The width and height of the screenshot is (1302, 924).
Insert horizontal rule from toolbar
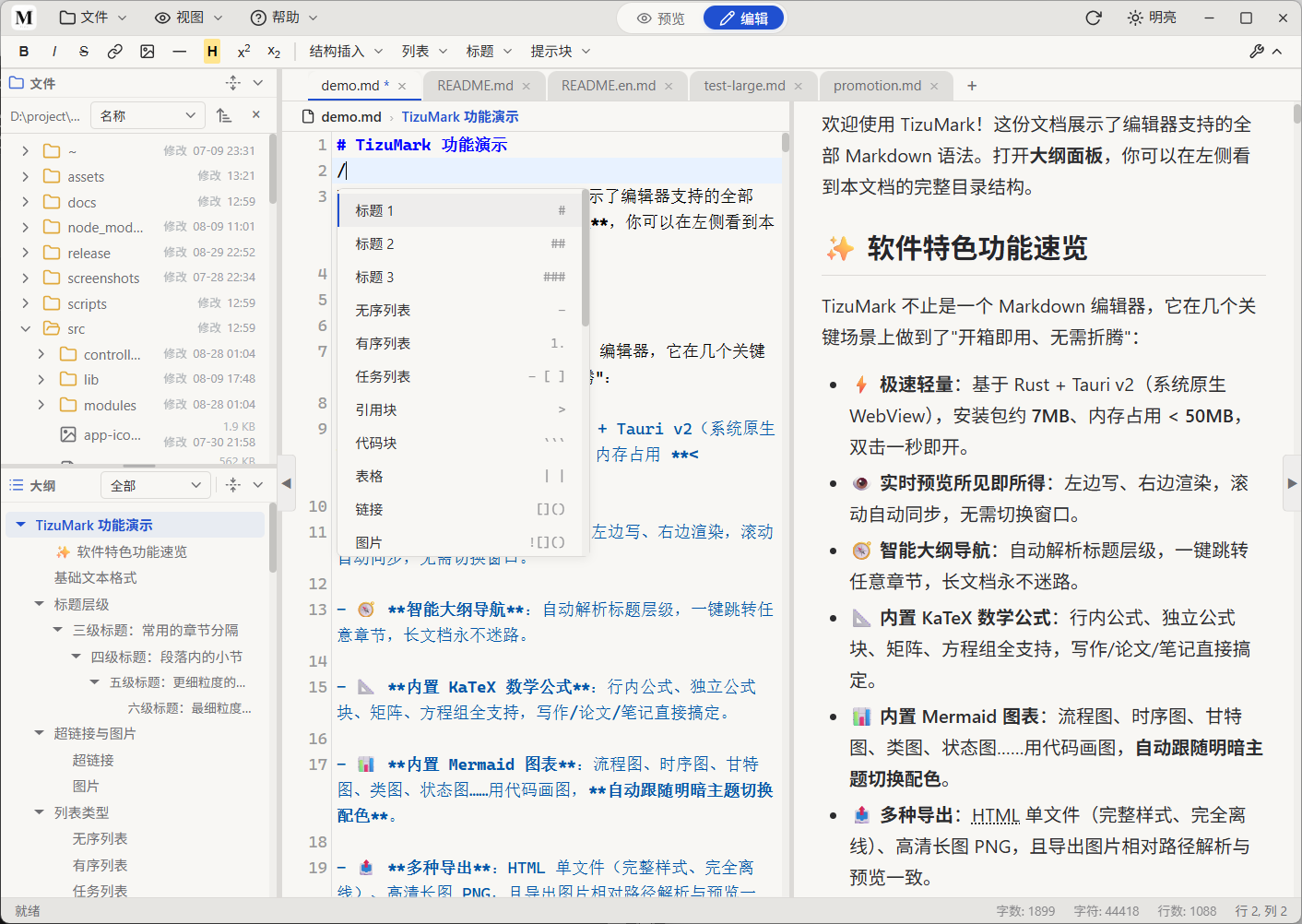[x=180, y=52]
